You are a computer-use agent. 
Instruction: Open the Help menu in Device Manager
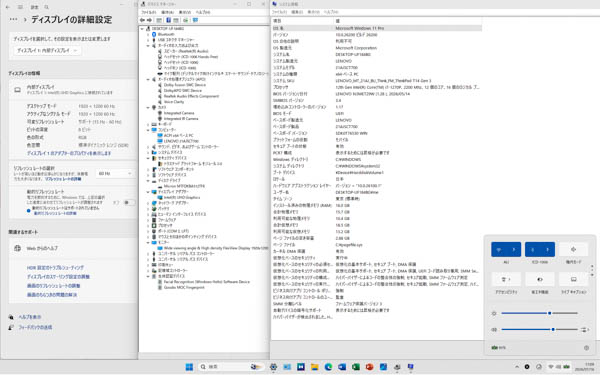coord(203,12)
